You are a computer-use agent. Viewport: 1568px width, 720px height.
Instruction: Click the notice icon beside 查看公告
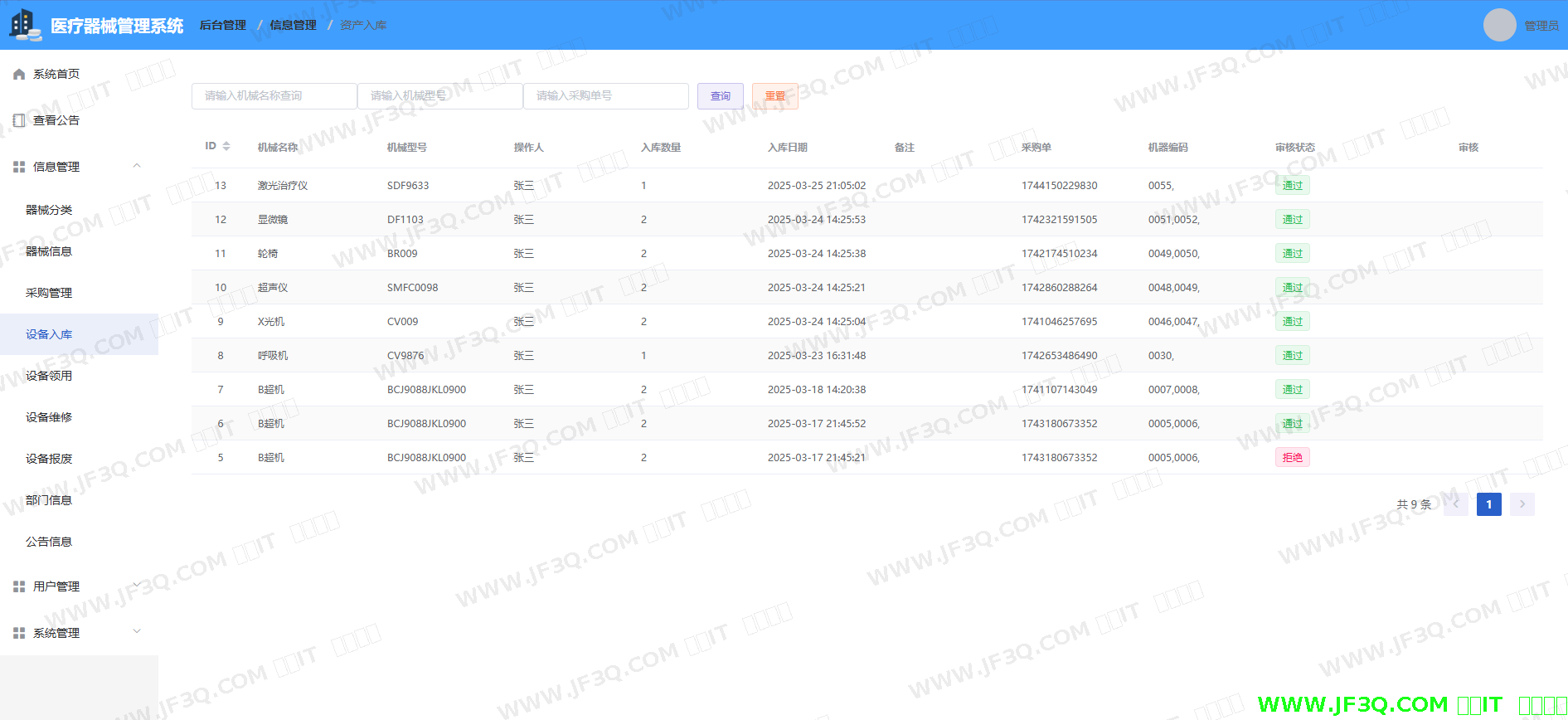pyautogui.click(x=19, y=121)
